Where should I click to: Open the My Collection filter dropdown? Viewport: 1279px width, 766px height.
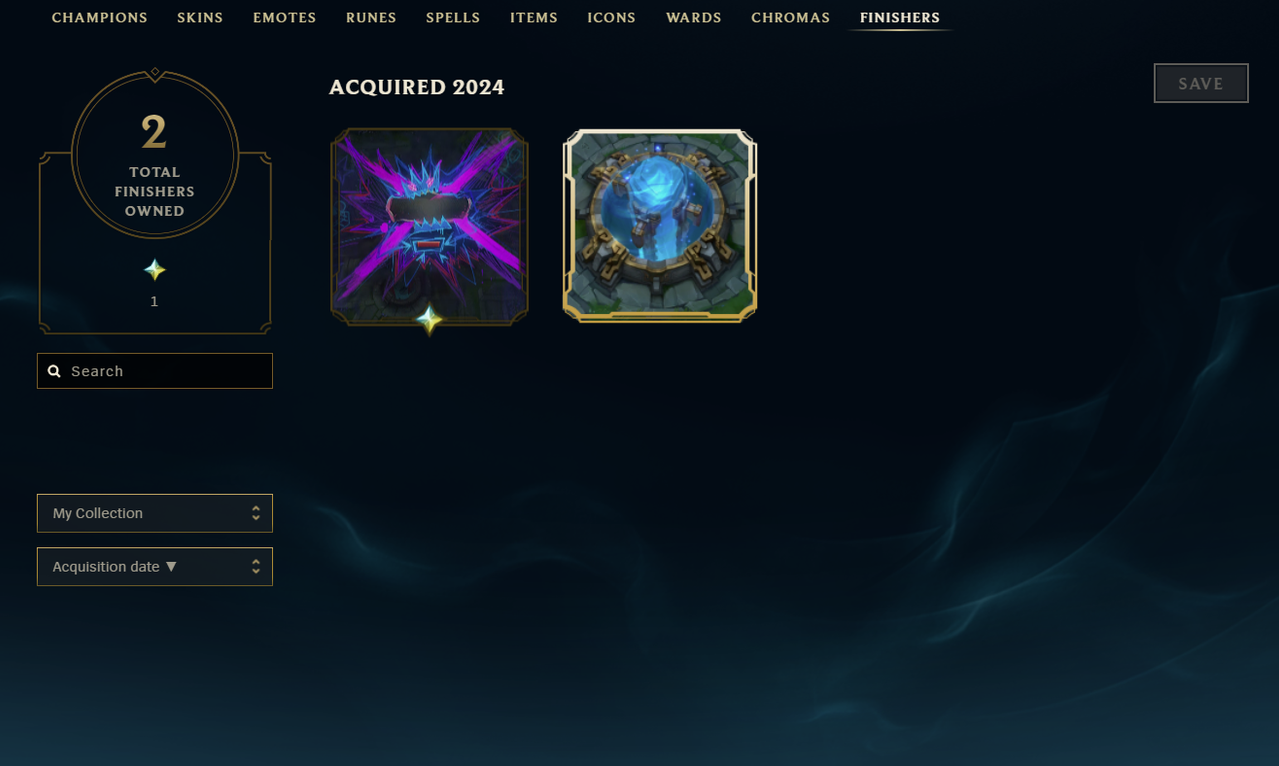coord(155,513)
